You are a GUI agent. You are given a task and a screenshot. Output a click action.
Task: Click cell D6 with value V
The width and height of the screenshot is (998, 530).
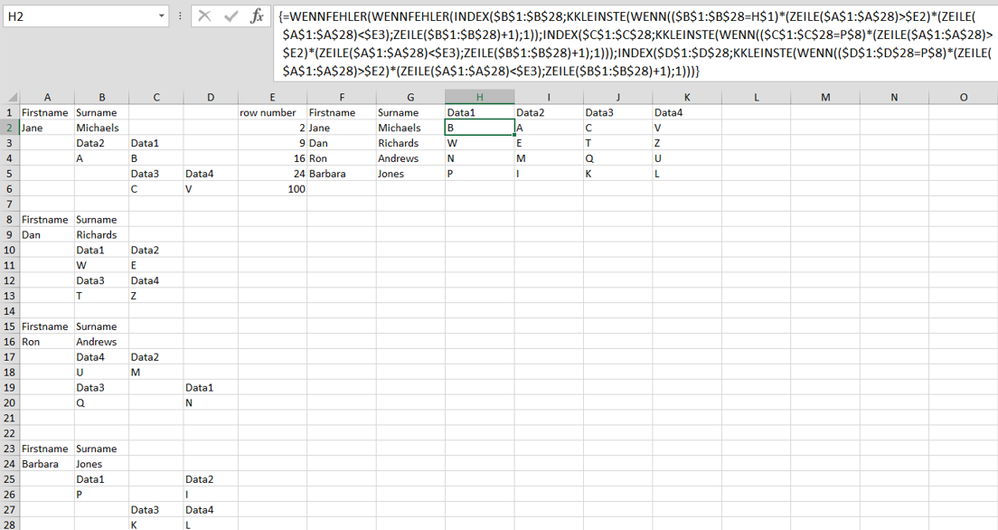pyautogui.click(x=211, y=189)
